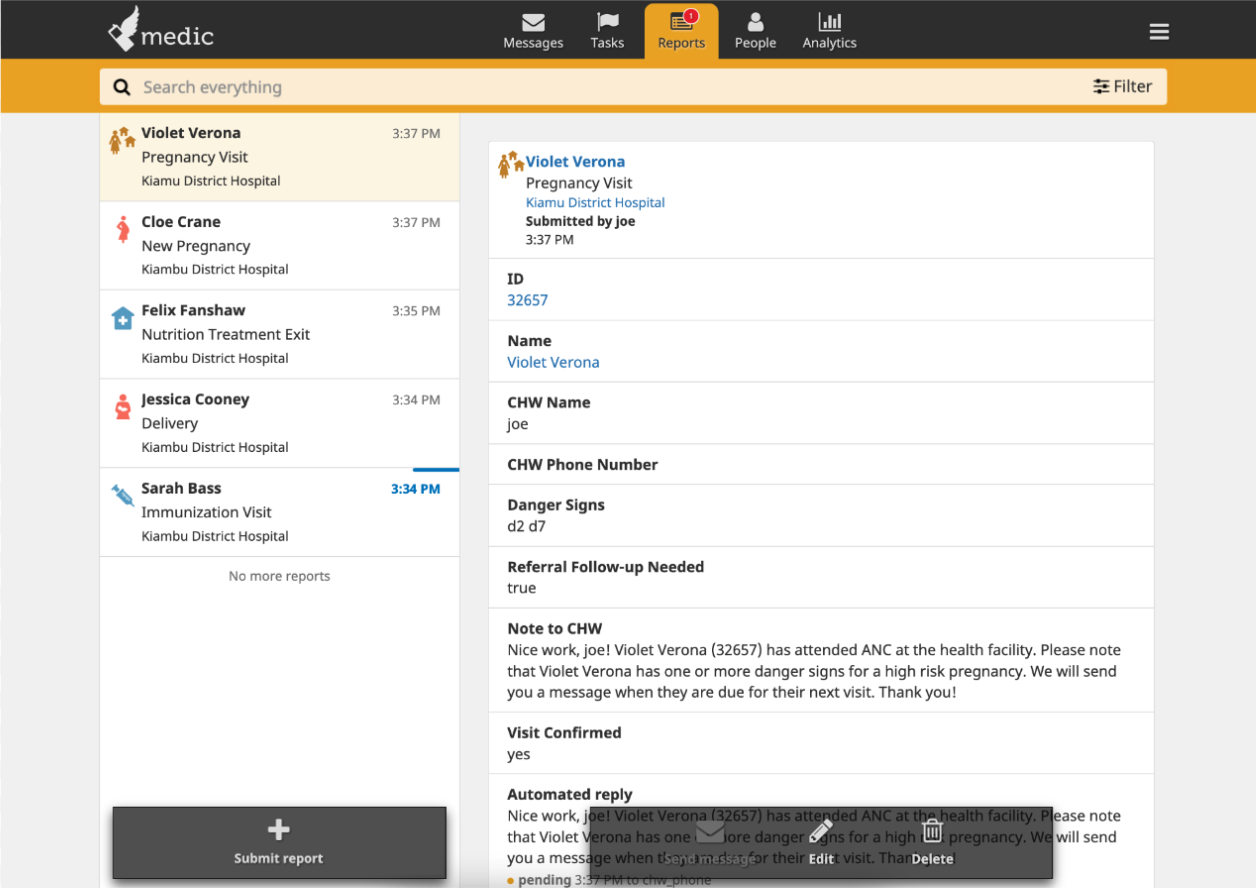Click the 'Visit Confirmed' label
This screenshot has height=888, width=1256.
(x=564, y=733)
